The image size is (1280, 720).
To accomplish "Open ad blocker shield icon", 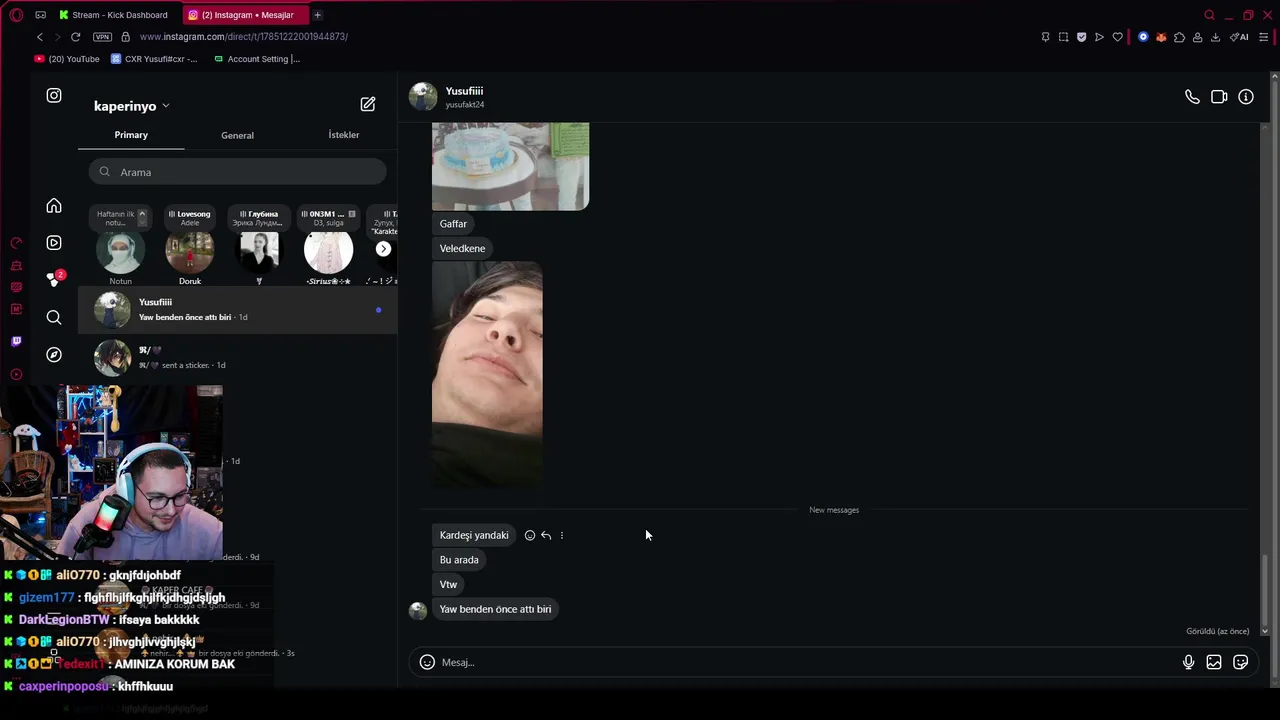I will [1081, 37].
